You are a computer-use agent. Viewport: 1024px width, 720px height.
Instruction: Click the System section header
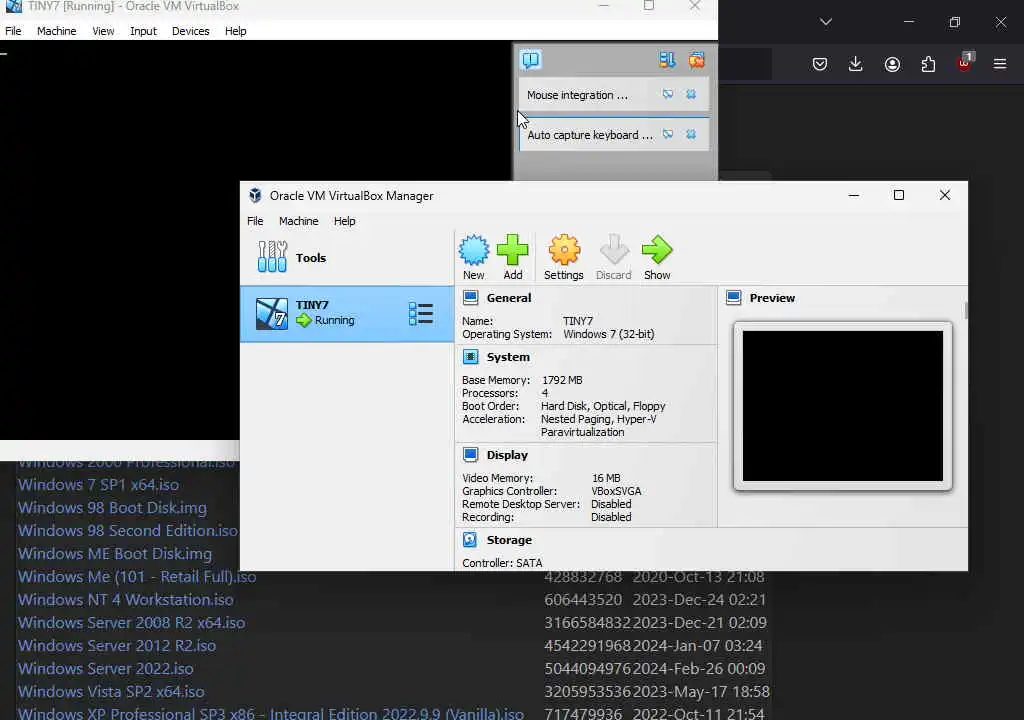click(508, 357)
